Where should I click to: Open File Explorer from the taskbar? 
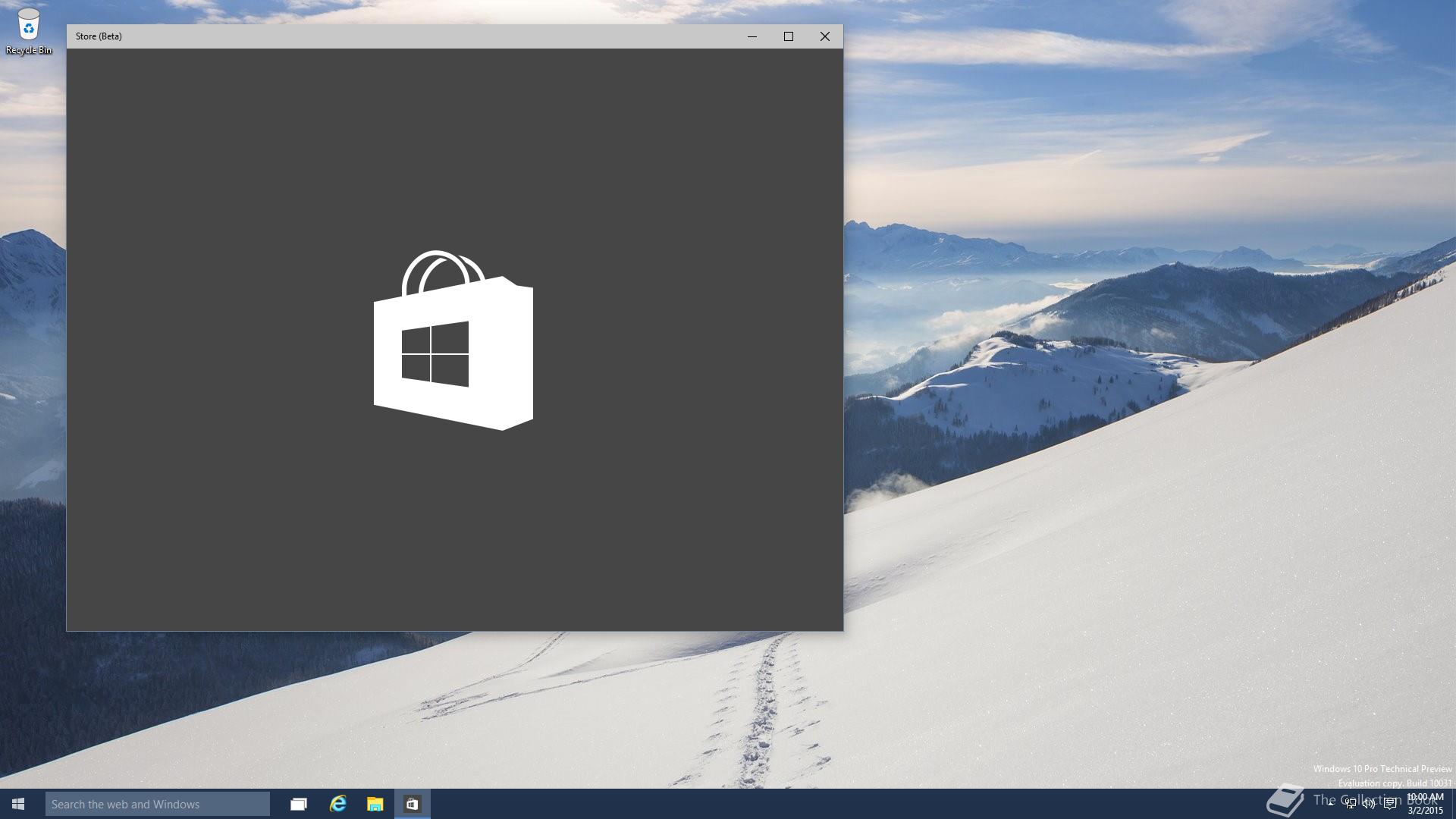click(375, 804)
